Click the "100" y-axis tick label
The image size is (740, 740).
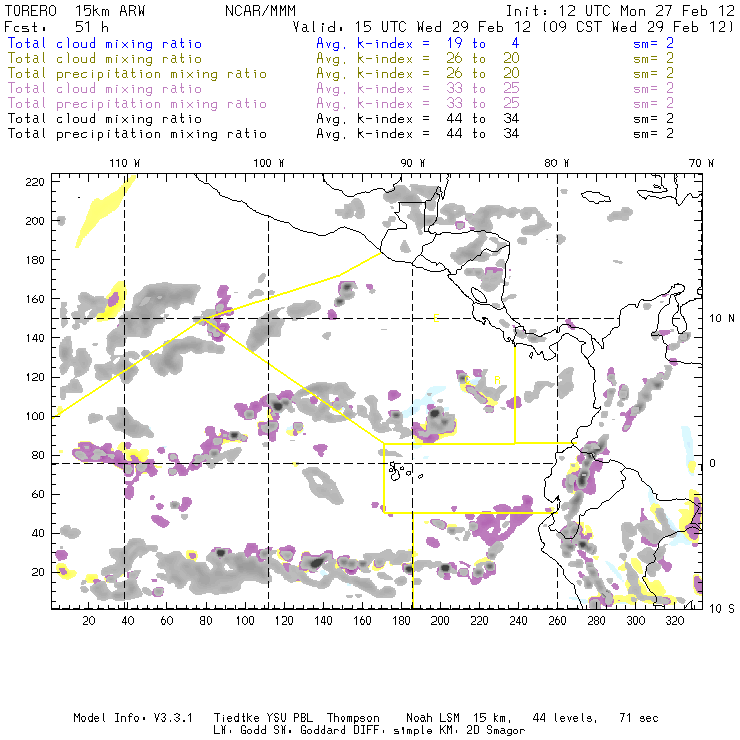[x=35, y=416]
